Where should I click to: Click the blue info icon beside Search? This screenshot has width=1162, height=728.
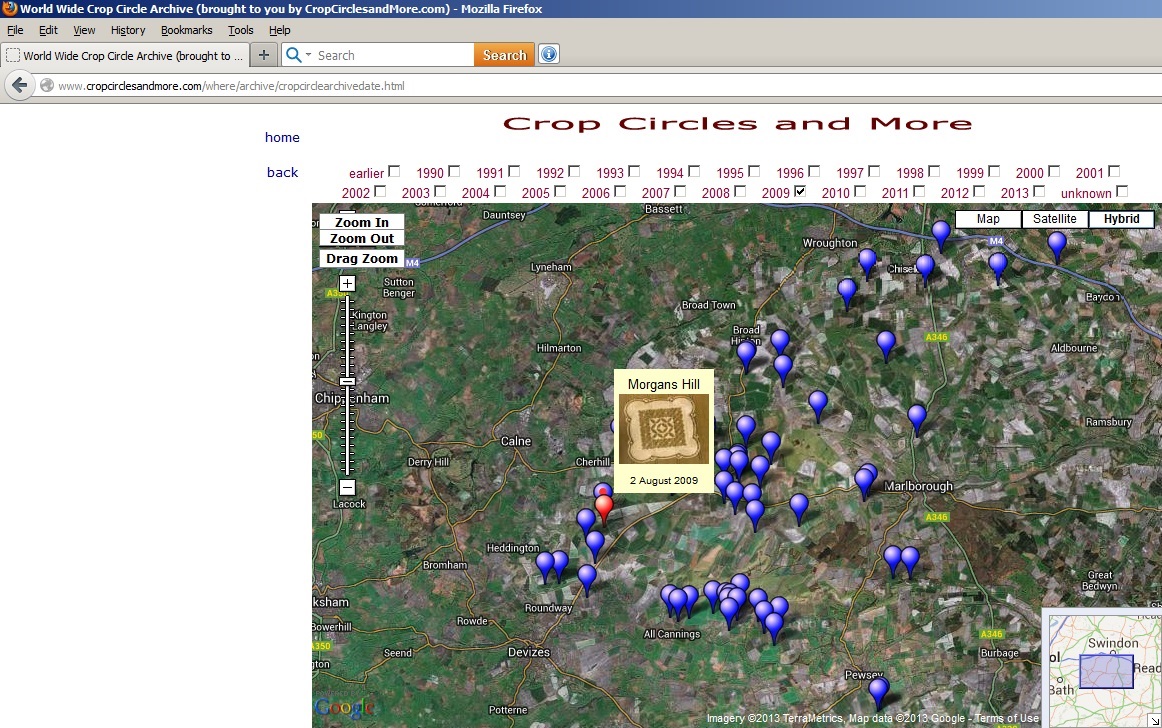(548, 55)
